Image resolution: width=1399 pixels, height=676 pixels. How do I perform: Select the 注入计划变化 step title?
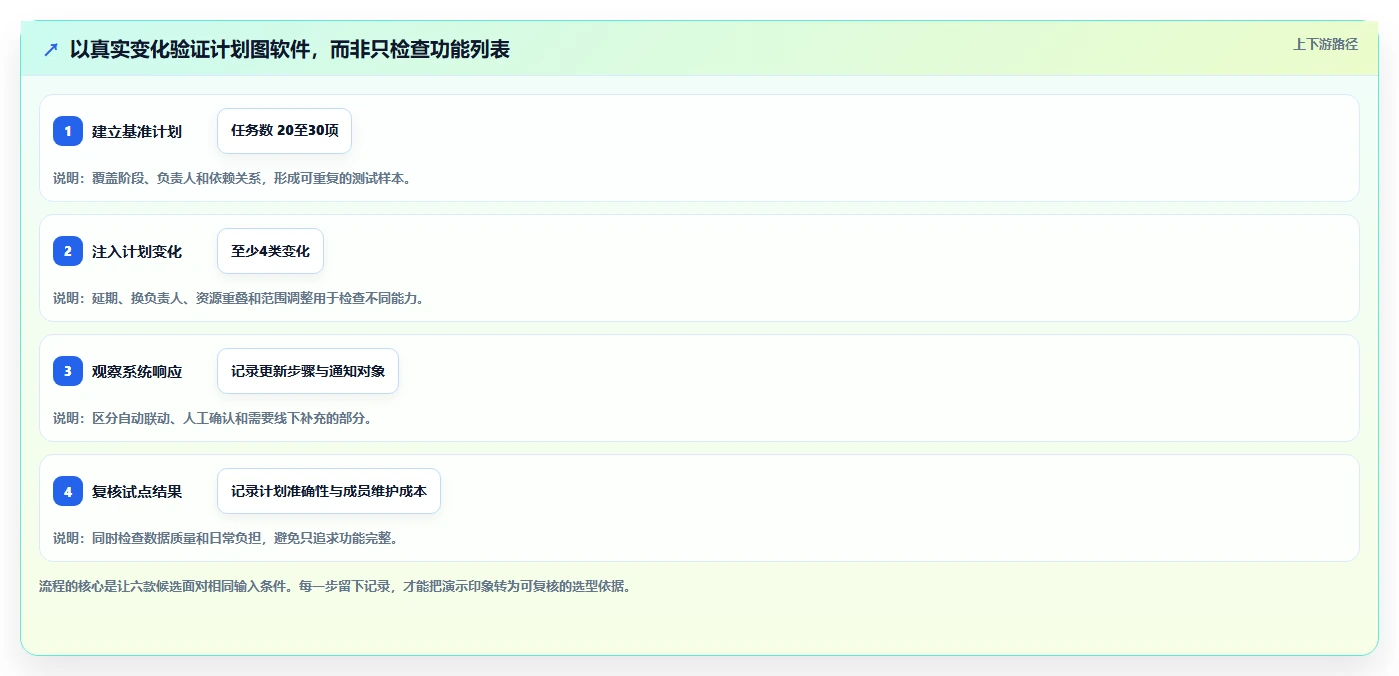coord(137,252)
